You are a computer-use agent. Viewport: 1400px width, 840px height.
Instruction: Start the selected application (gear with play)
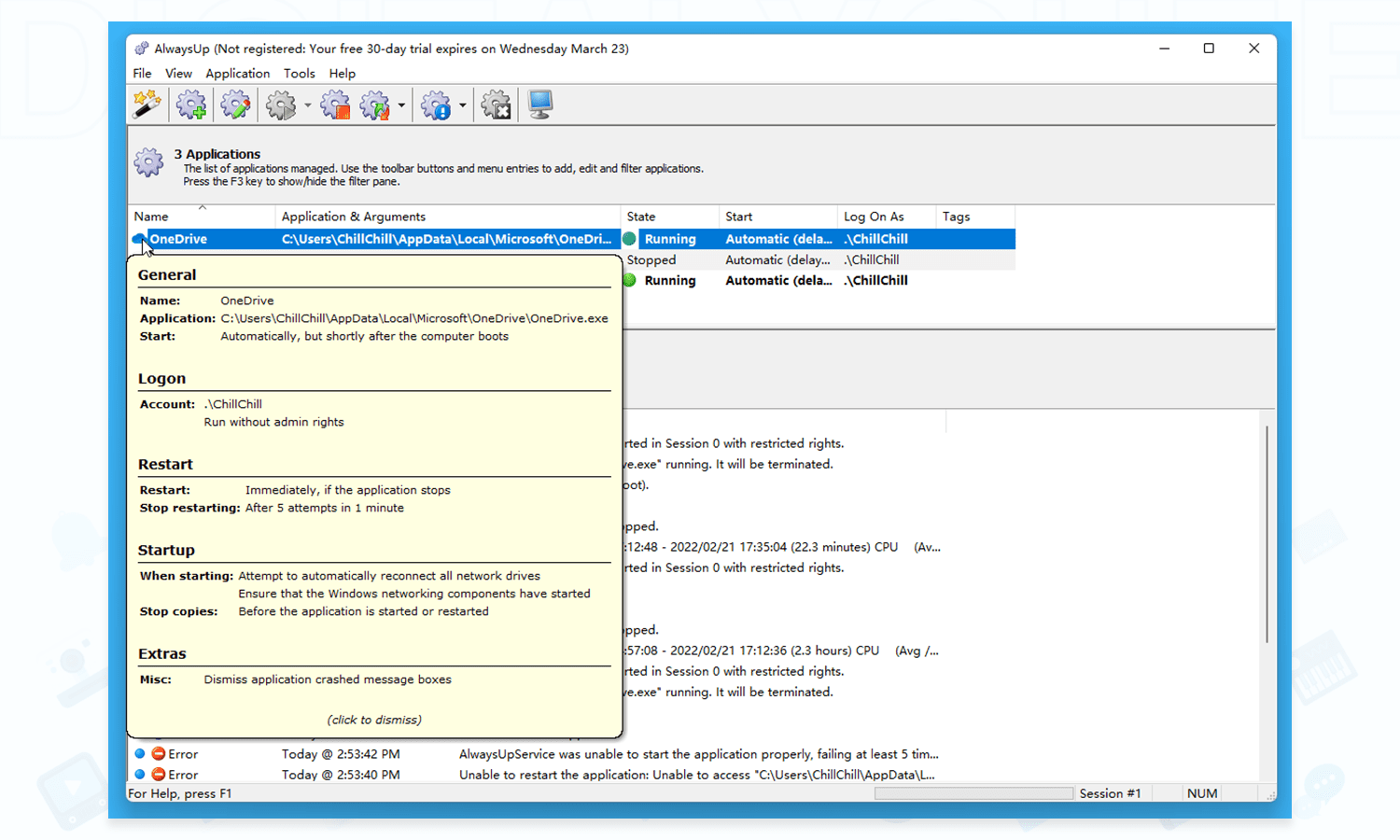point(281,105)
